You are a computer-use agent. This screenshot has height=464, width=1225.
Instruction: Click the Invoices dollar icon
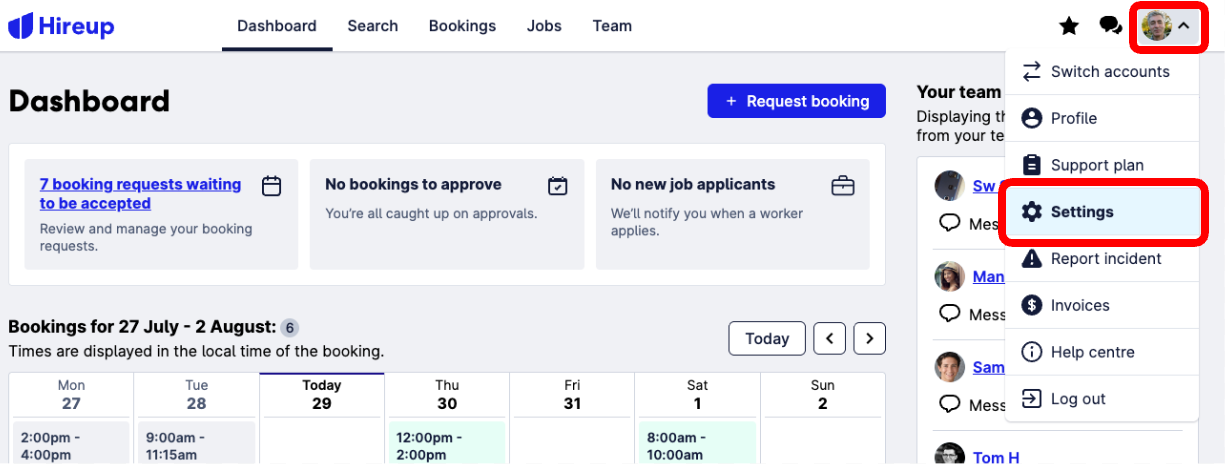click(1032, 305)
